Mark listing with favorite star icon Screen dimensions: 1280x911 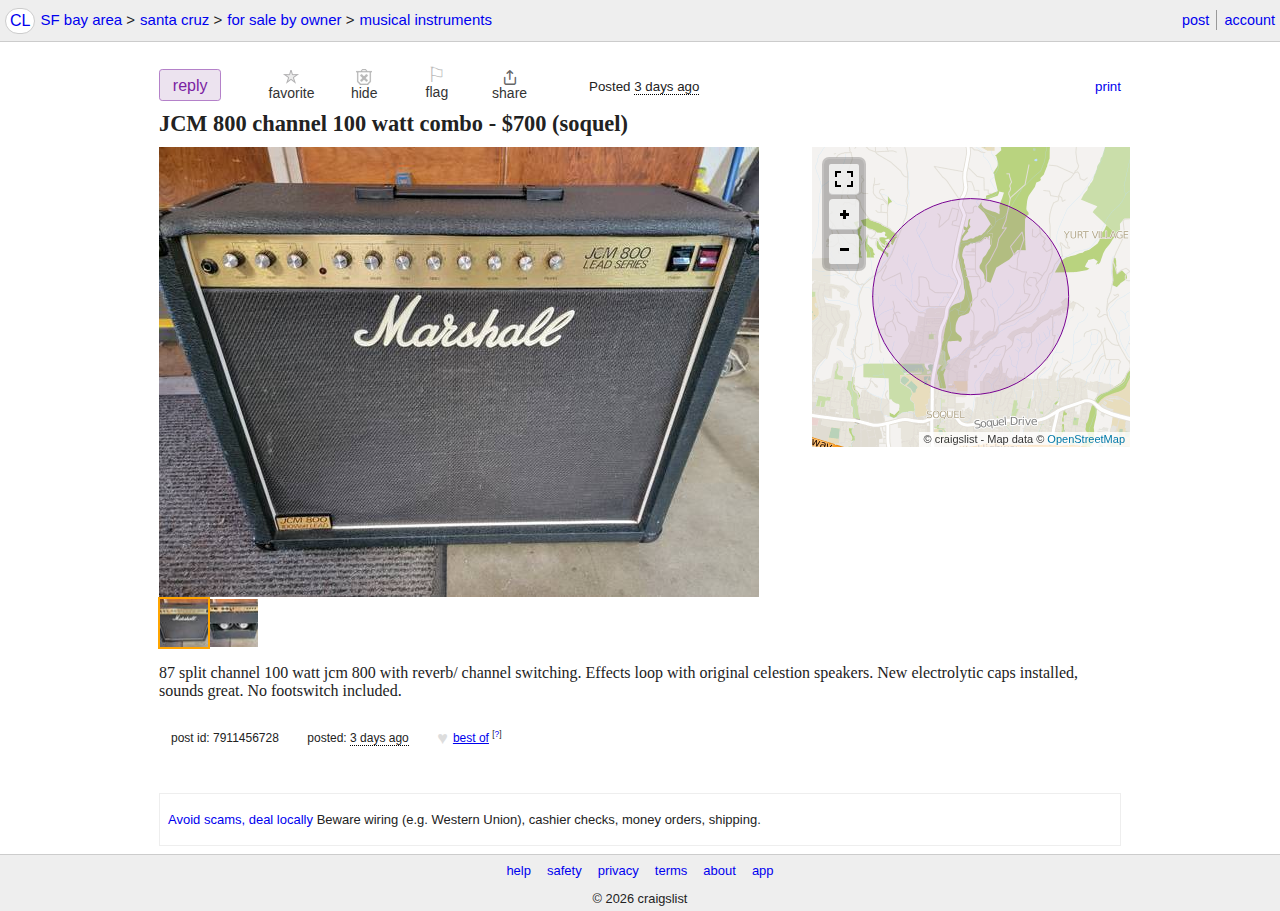coord(291,77)
